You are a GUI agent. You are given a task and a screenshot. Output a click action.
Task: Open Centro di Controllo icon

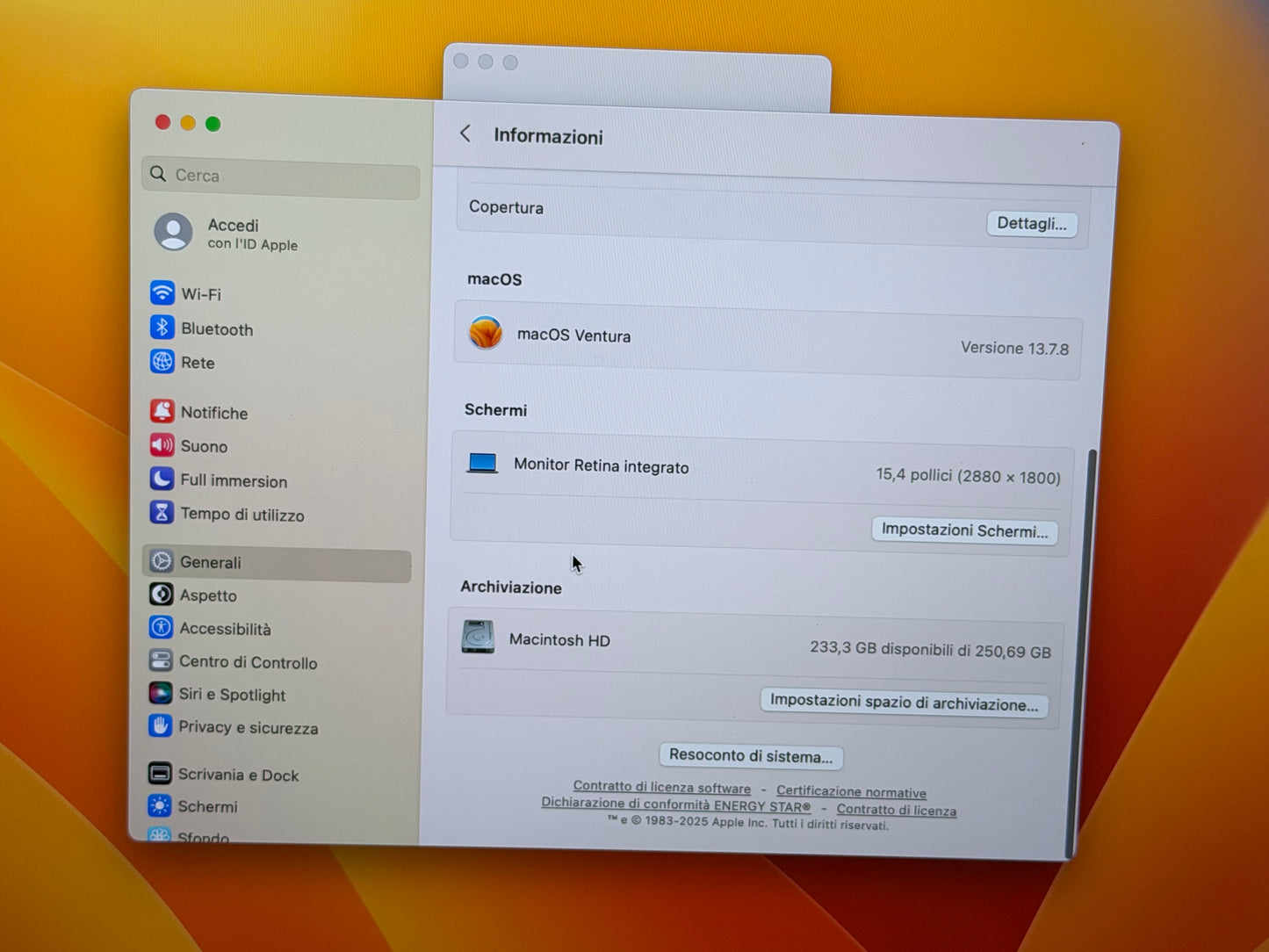pyautogui.click(x=161, y=660)
